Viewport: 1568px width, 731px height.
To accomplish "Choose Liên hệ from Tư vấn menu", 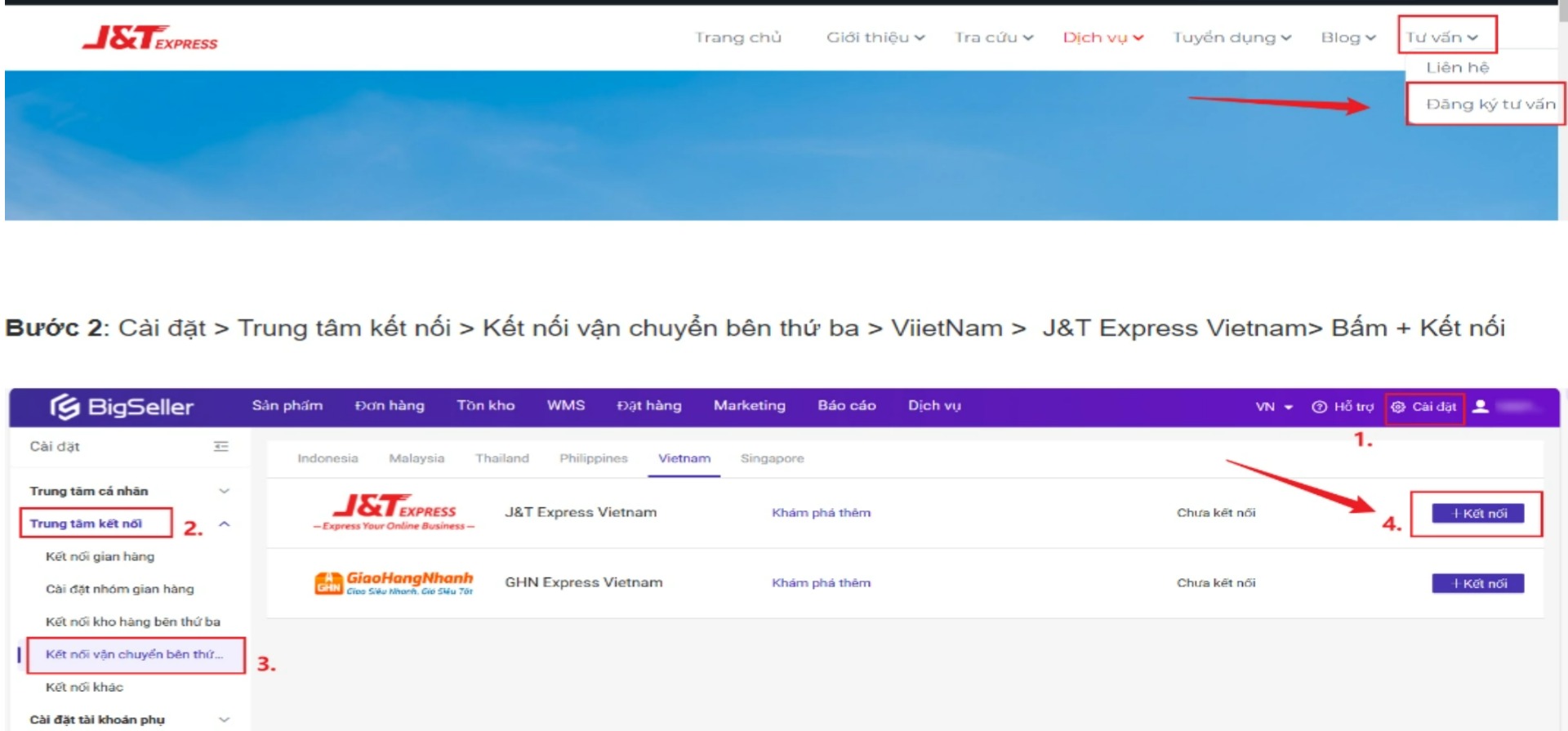I will (1458, 68).
